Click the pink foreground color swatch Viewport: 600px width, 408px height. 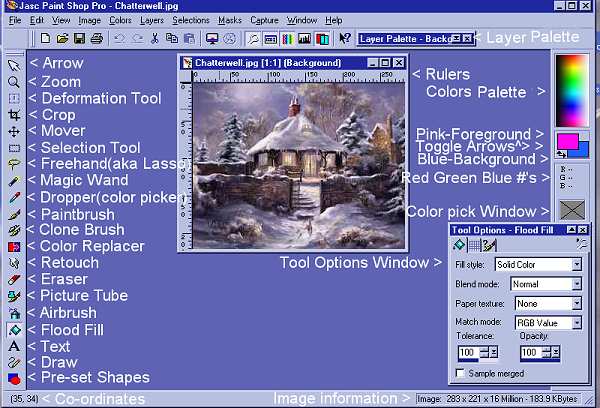pos(567,141)
